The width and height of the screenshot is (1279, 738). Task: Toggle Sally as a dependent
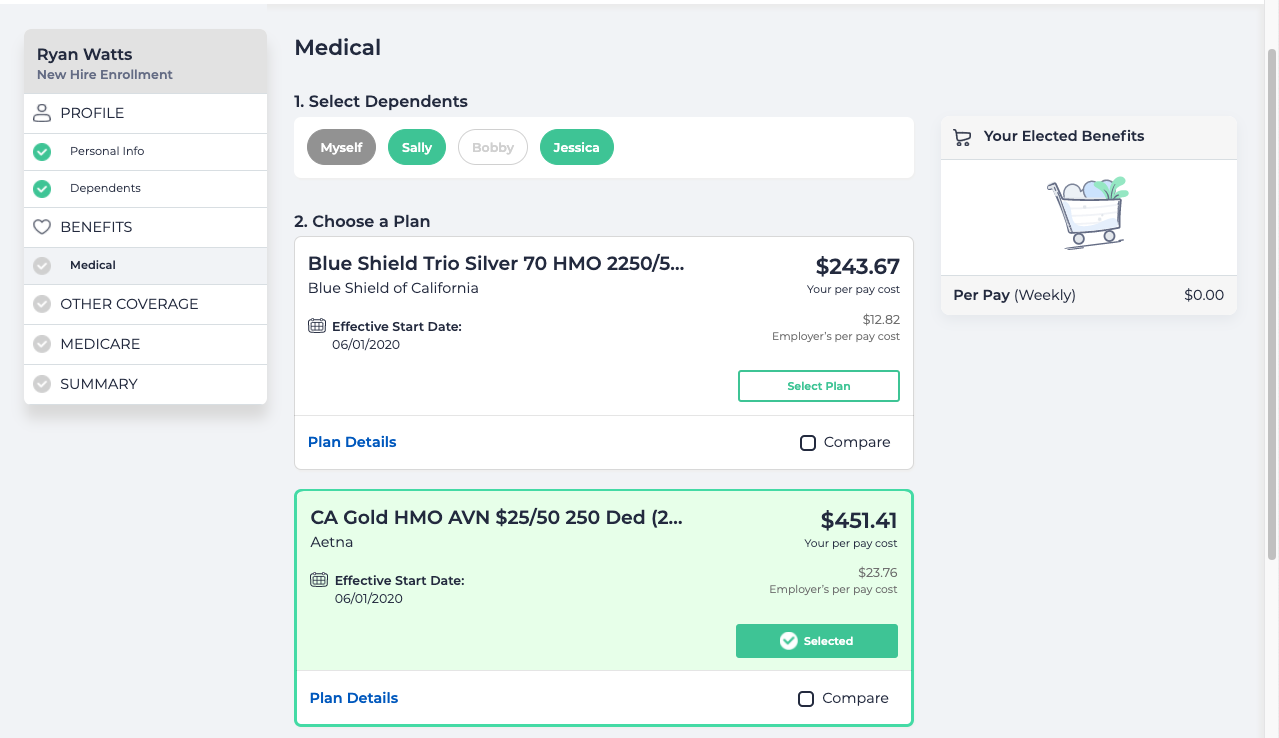[x=417, y=148]
